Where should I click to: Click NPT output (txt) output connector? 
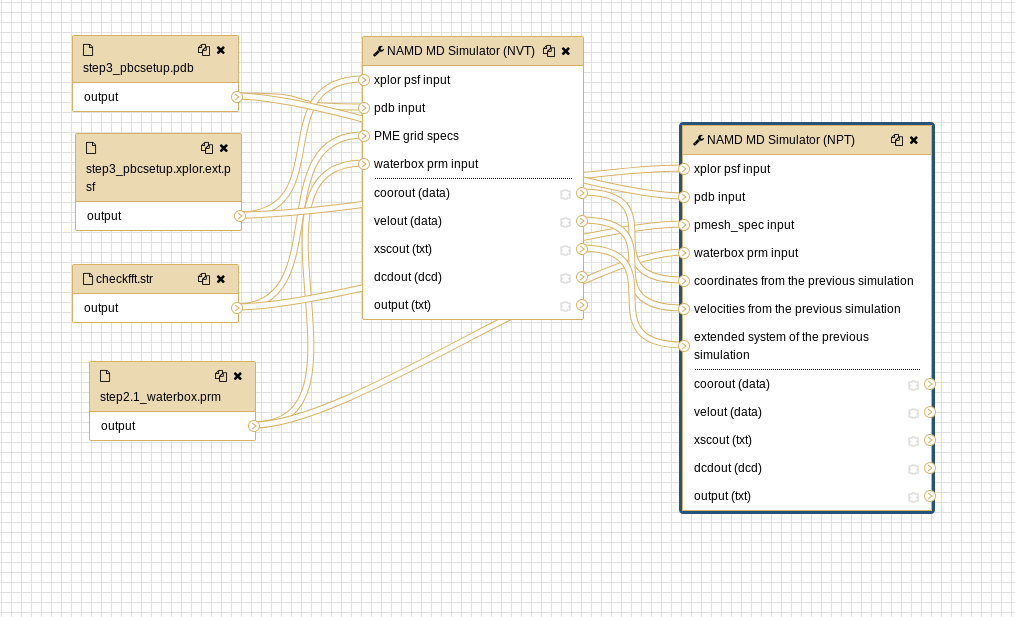[x=930, y=496]
